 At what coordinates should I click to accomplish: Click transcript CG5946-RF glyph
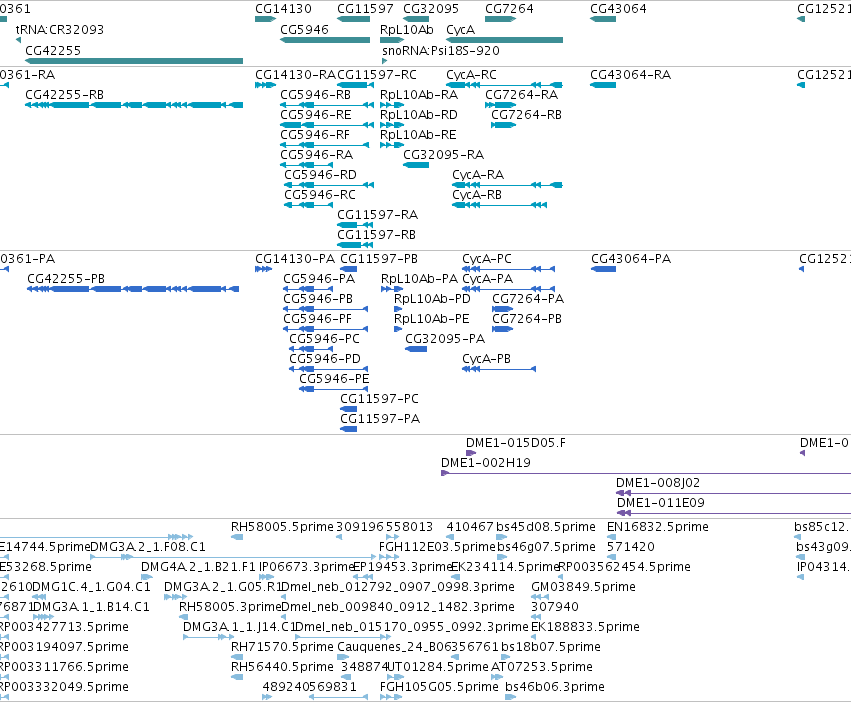[325, 145]
